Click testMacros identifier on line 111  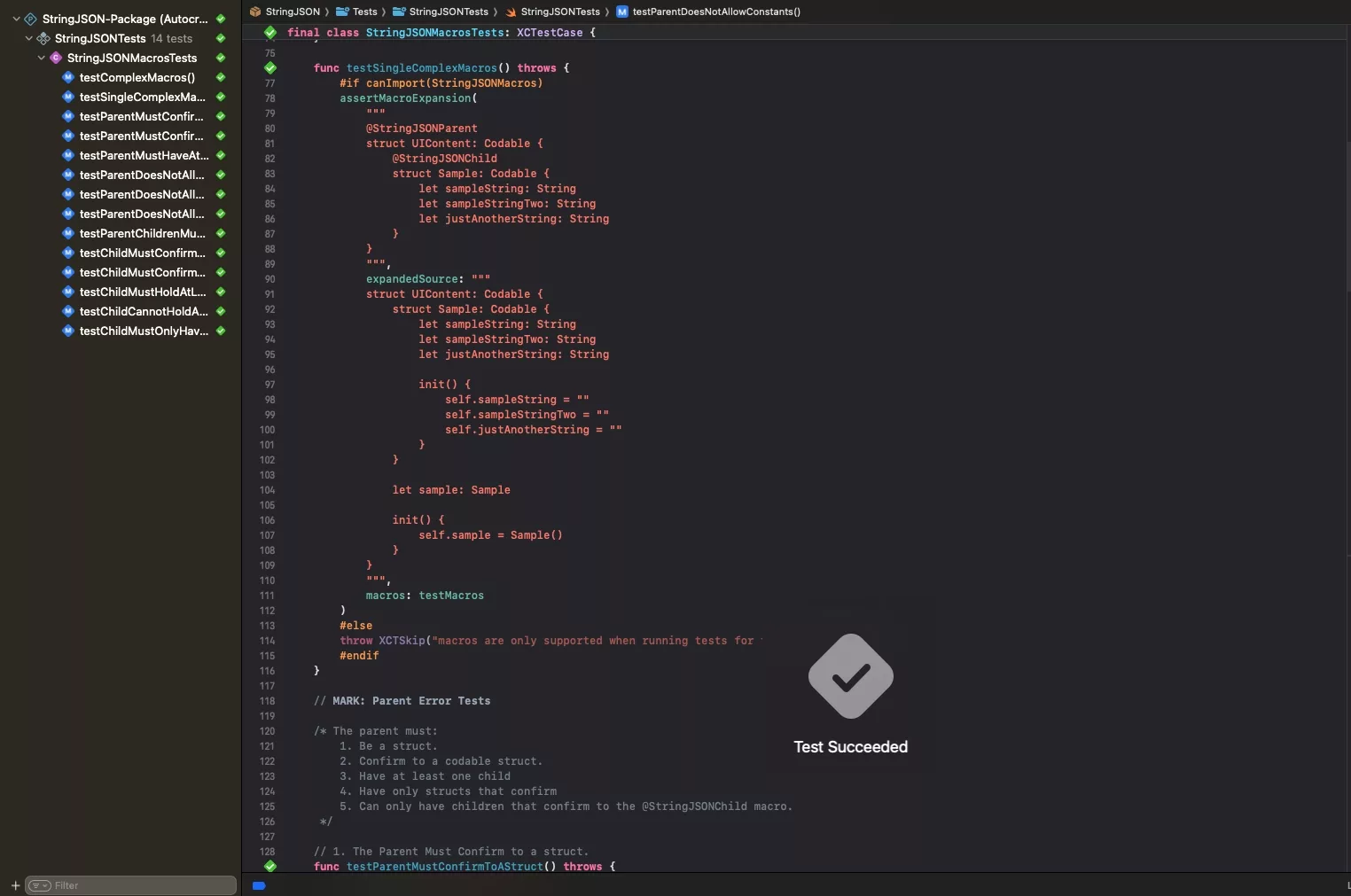coord(451,596)
